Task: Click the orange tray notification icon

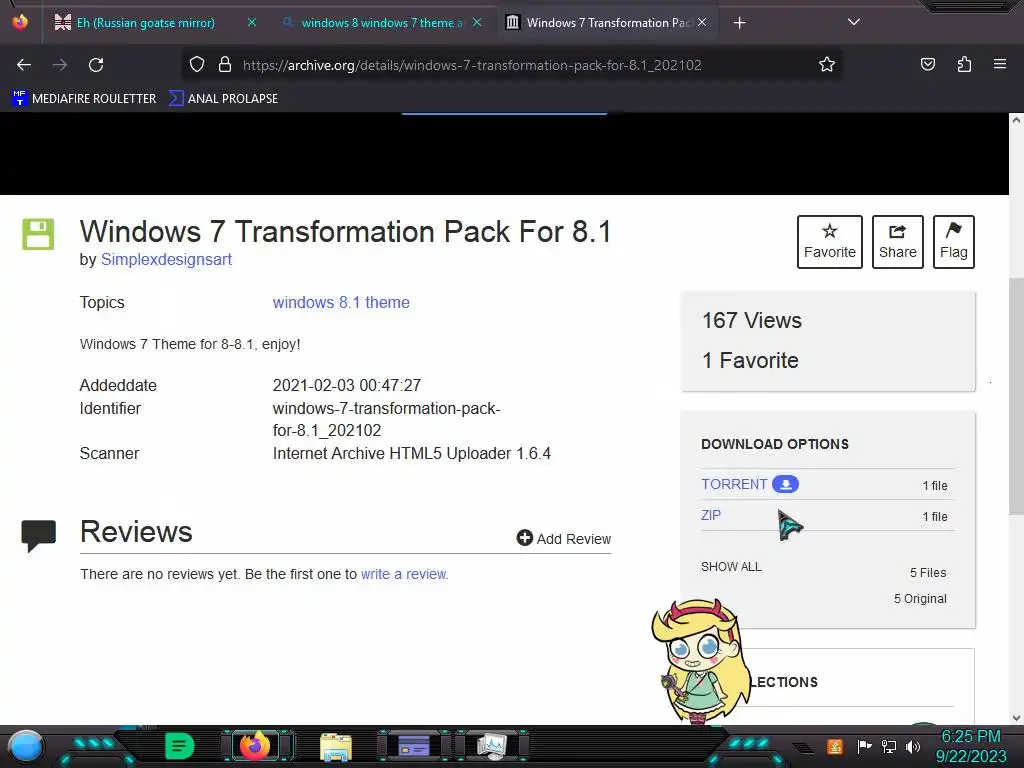Action: (x=835, y=746)
